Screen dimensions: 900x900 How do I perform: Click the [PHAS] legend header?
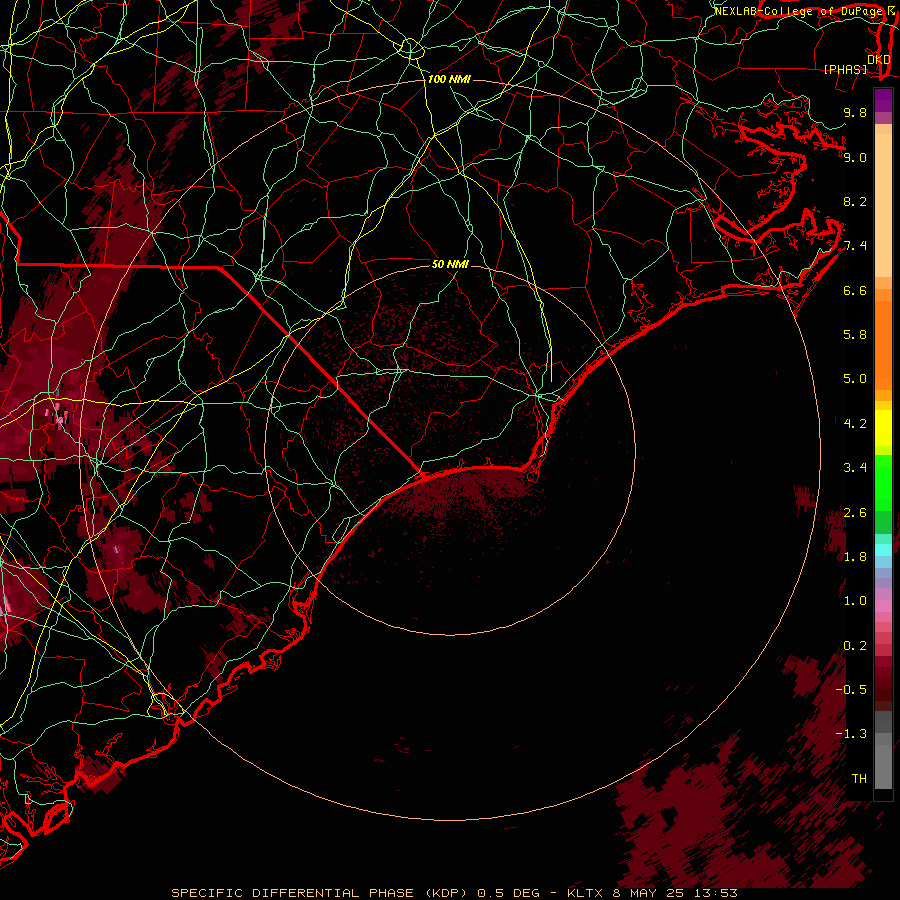[x=845, y=69]
